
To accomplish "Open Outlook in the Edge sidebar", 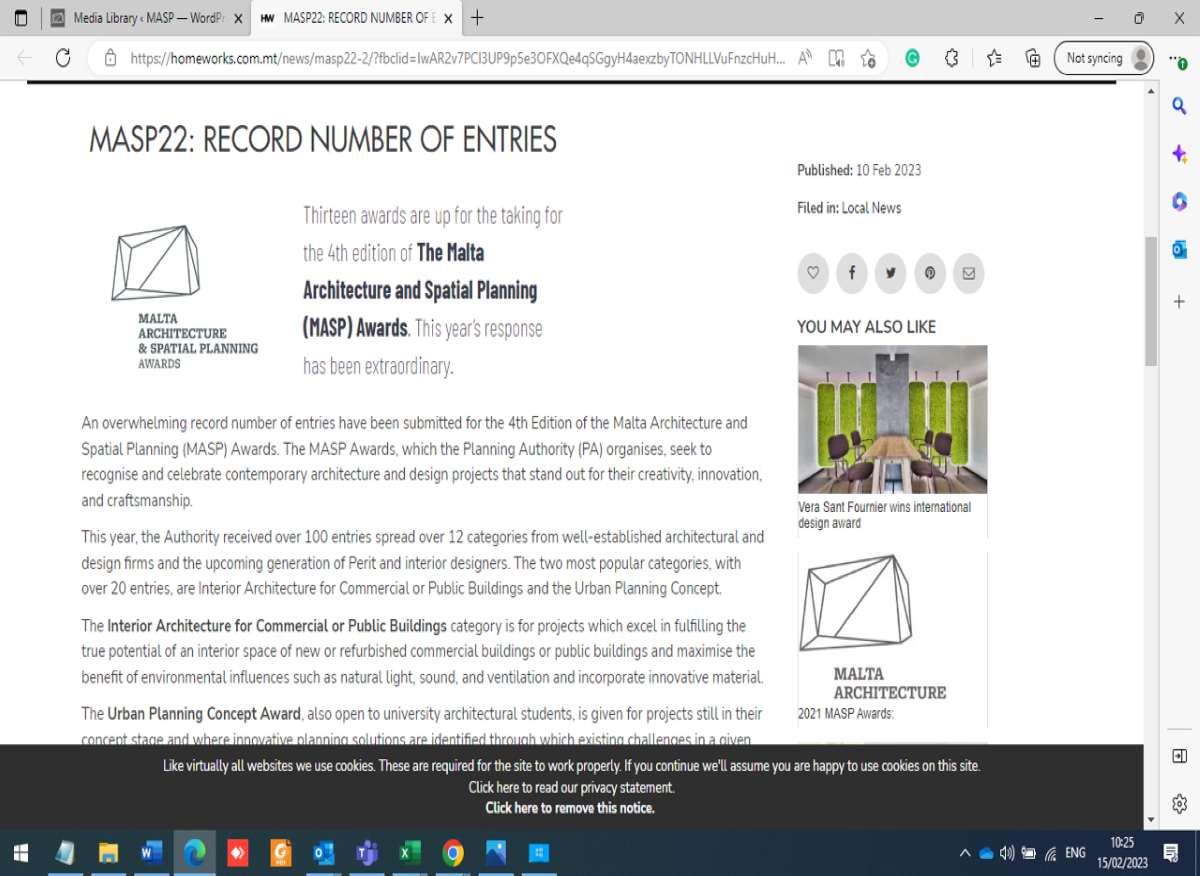I will pos(1179,250).
